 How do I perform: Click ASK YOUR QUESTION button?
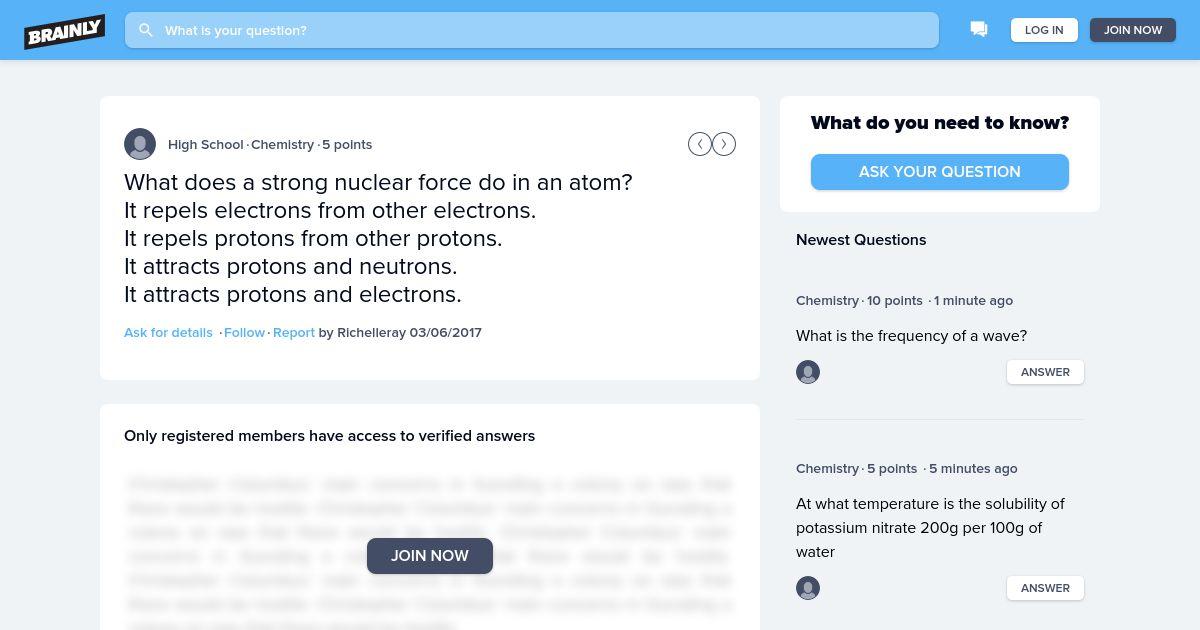(940, 172)
